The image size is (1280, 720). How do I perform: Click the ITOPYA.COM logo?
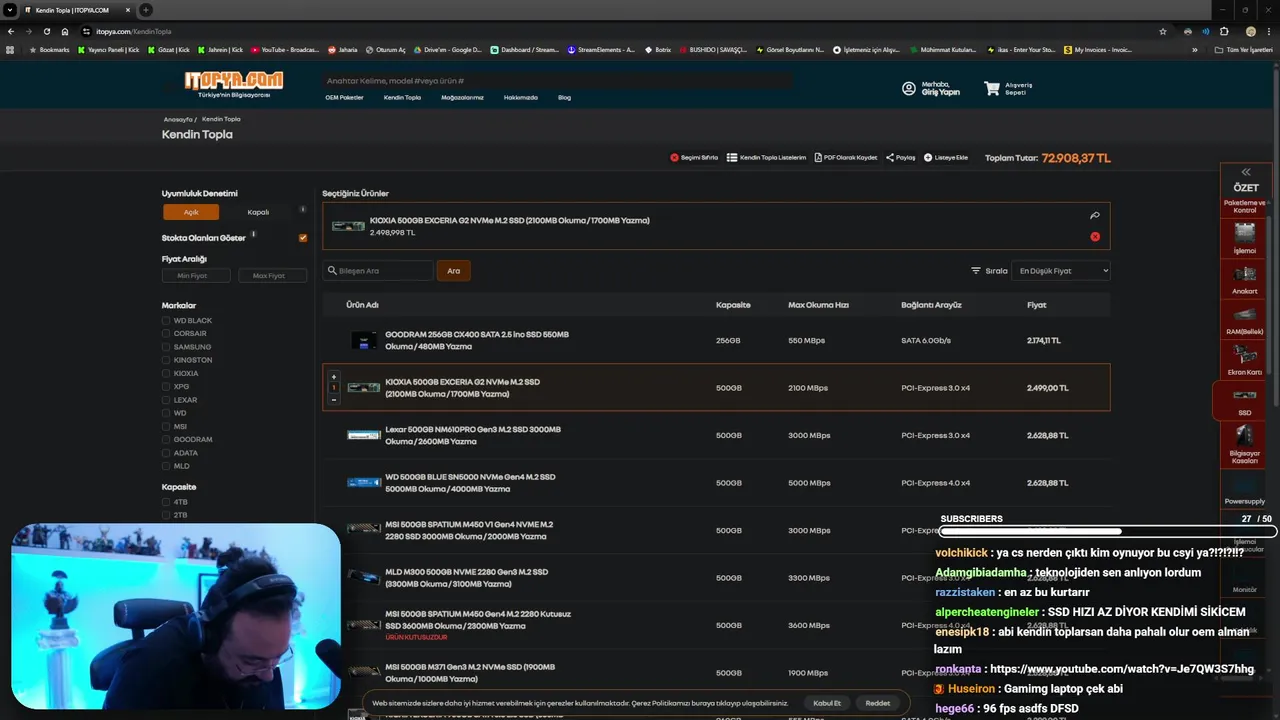[x=233, y=83]
